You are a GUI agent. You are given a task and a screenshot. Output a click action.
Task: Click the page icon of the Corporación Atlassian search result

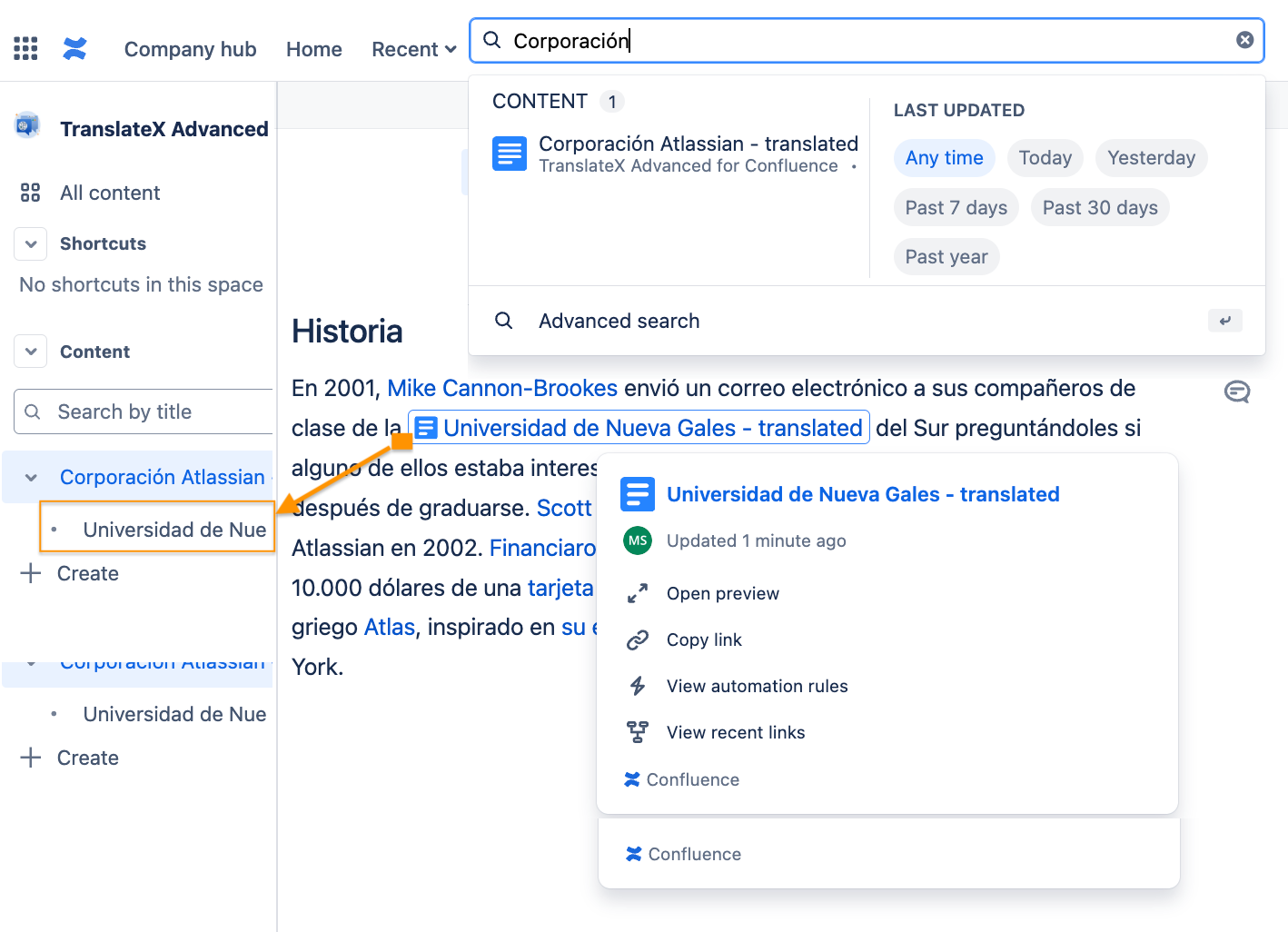(510, 154)
